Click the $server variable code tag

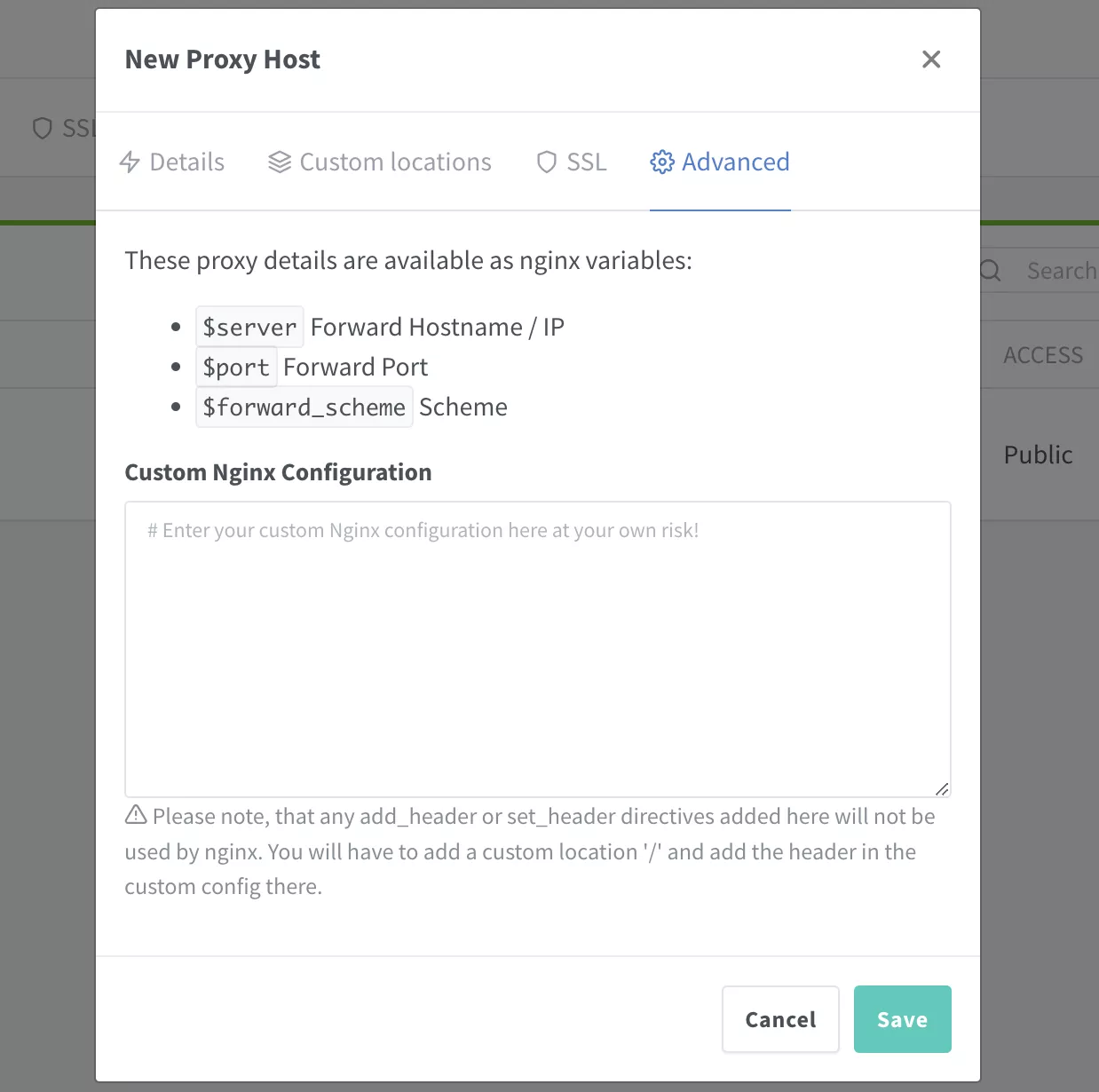[x=249, y=327]
